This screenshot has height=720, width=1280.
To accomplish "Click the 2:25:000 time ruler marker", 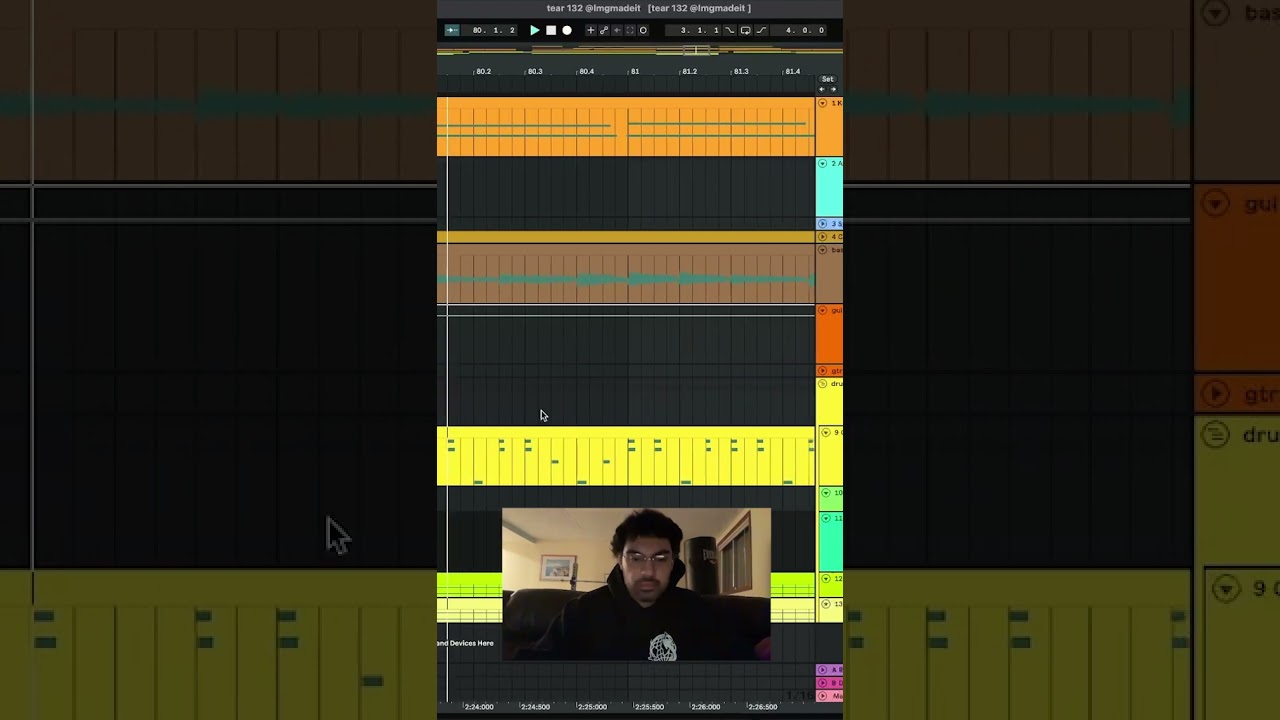I will [592, 707].
